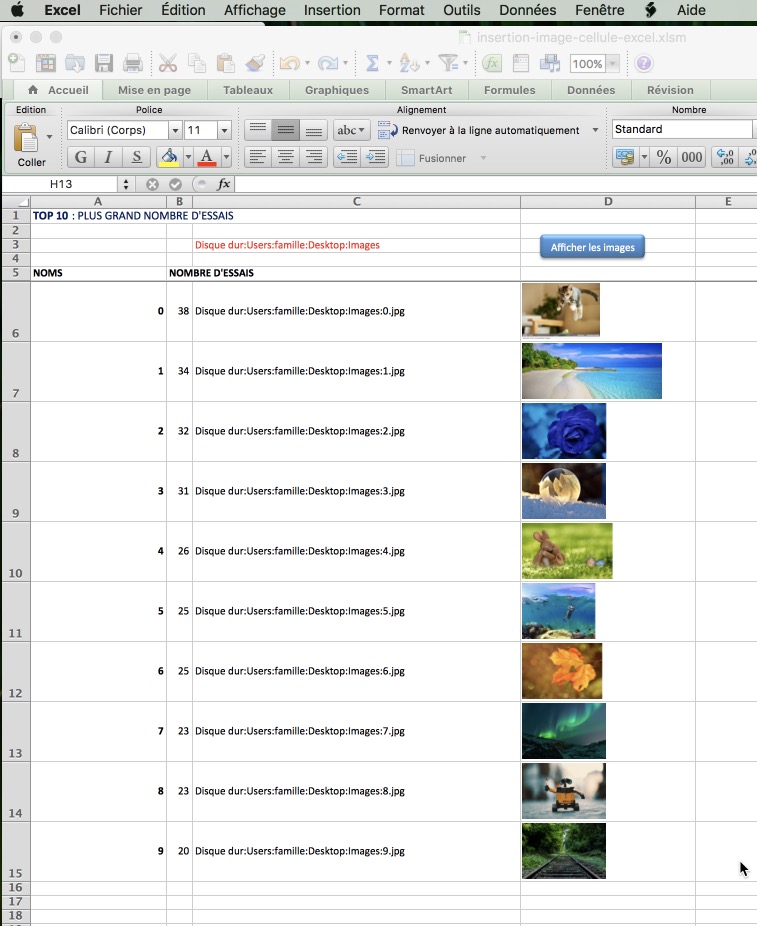This screenshot has width=757, height=926.
Task: Insert AutoSum with sigma icon
Action: (372, 63)
